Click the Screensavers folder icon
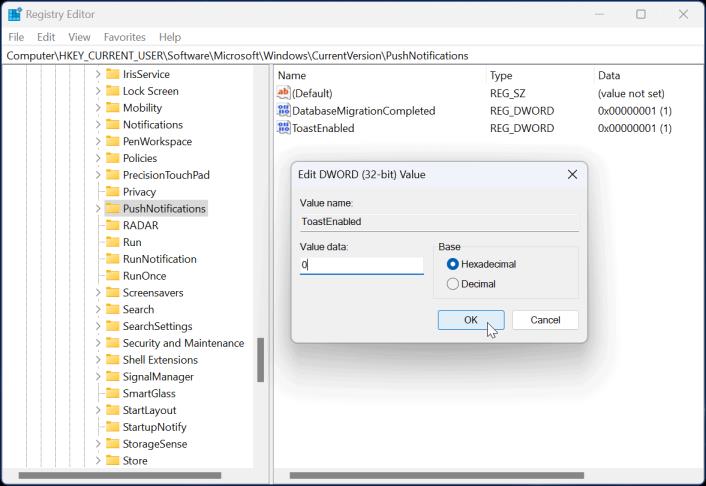The height and width of the screenshot is (486, 706). click(x=113, y=293)
